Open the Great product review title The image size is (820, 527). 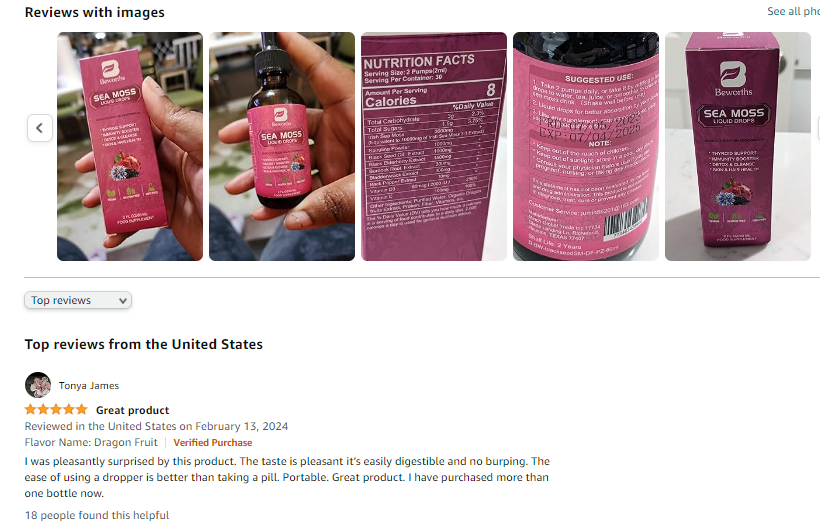[132, 410]
